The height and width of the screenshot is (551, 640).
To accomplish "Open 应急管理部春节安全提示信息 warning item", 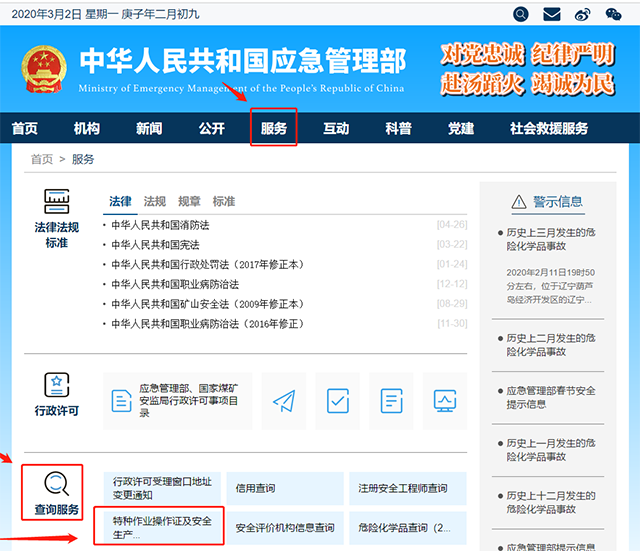I will pyautogui.click(x=550, y=397).
